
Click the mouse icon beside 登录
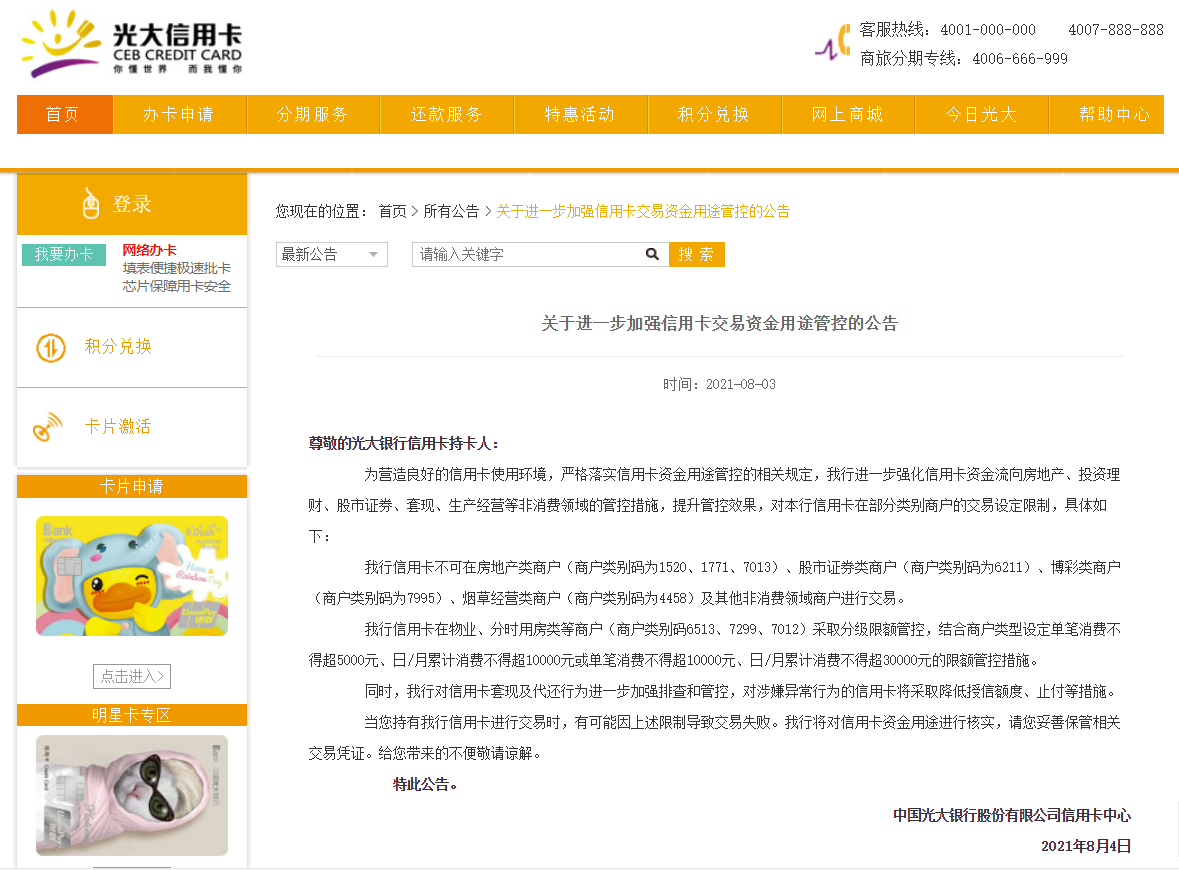point(91,203)
